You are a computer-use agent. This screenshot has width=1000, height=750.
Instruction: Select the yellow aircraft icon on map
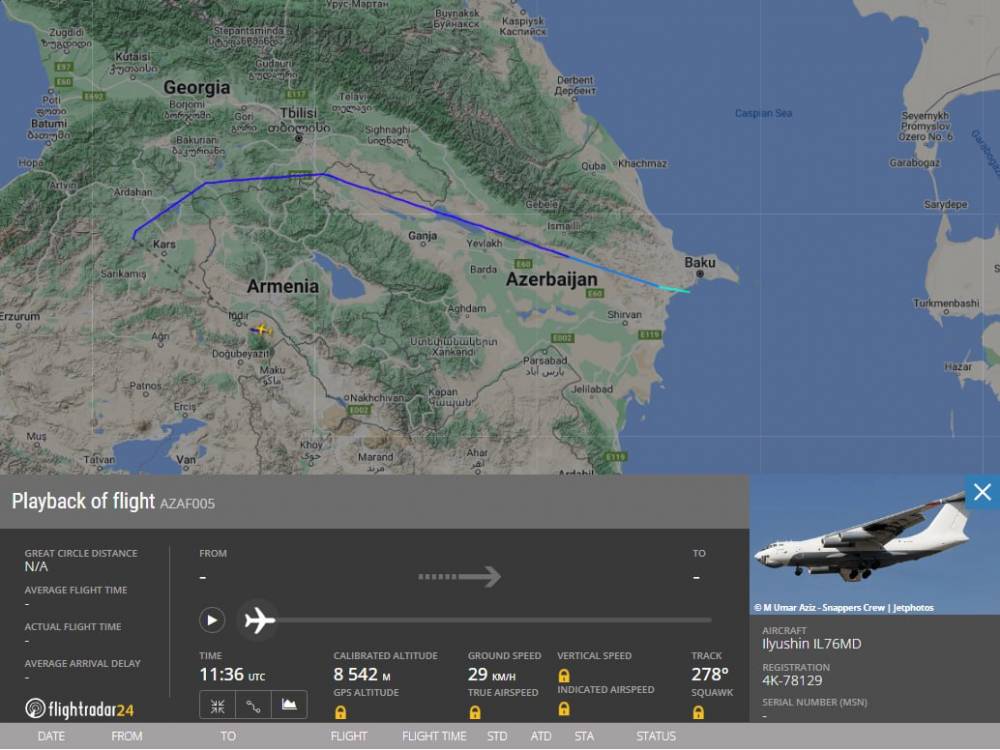click(261, 330)
